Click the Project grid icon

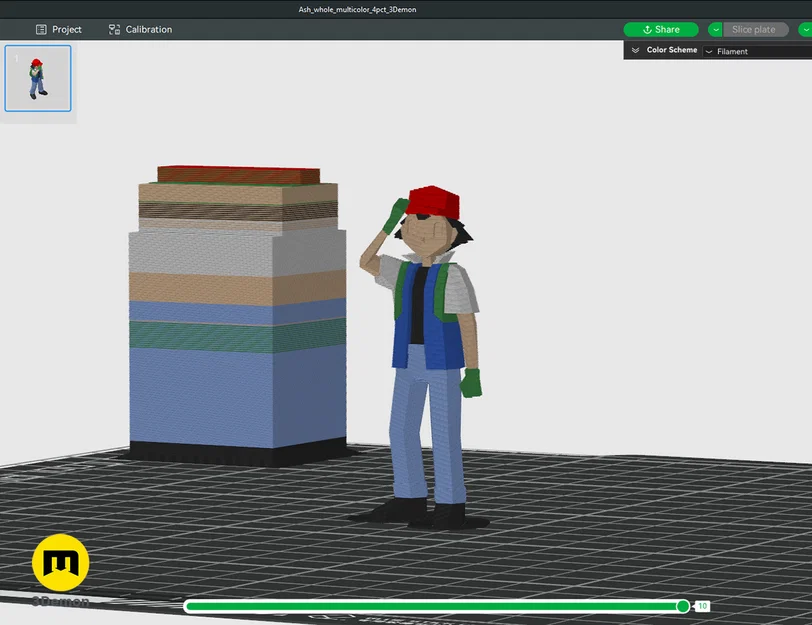tap(42, 29)
